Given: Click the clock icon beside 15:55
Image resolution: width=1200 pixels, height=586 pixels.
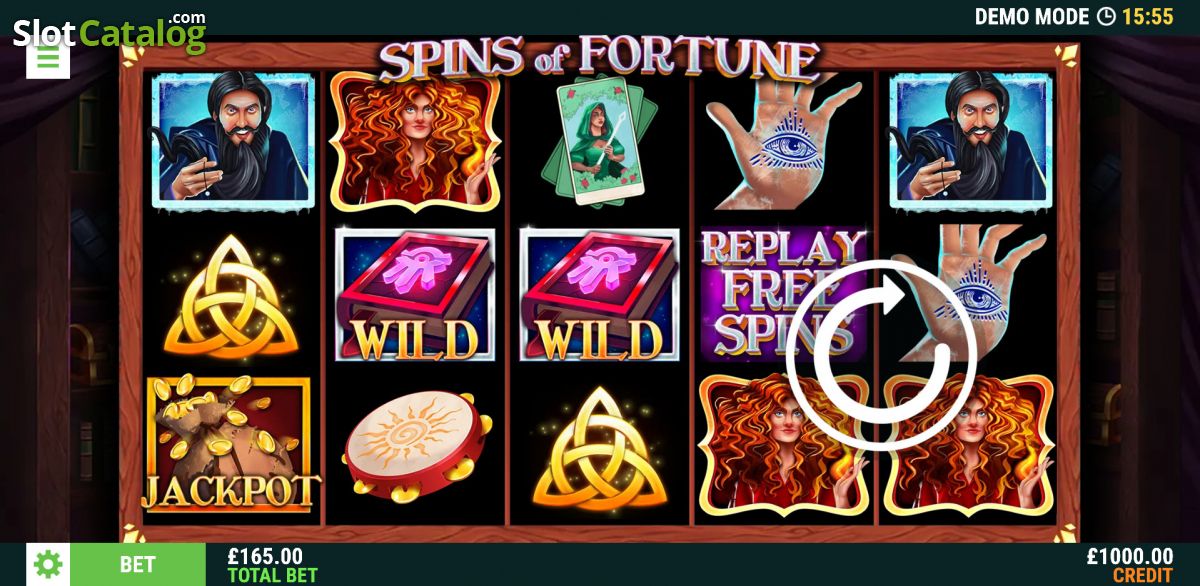Looking at the screenshot, I should (x=1105, y=16).
